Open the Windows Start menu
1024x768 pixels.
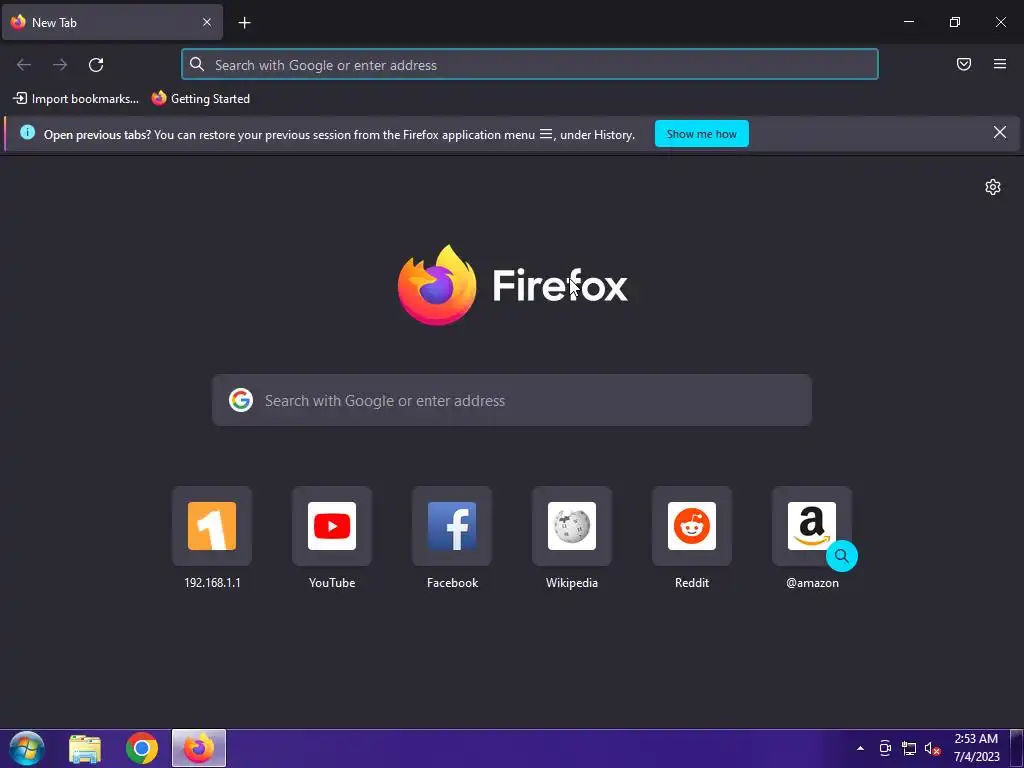27,748
